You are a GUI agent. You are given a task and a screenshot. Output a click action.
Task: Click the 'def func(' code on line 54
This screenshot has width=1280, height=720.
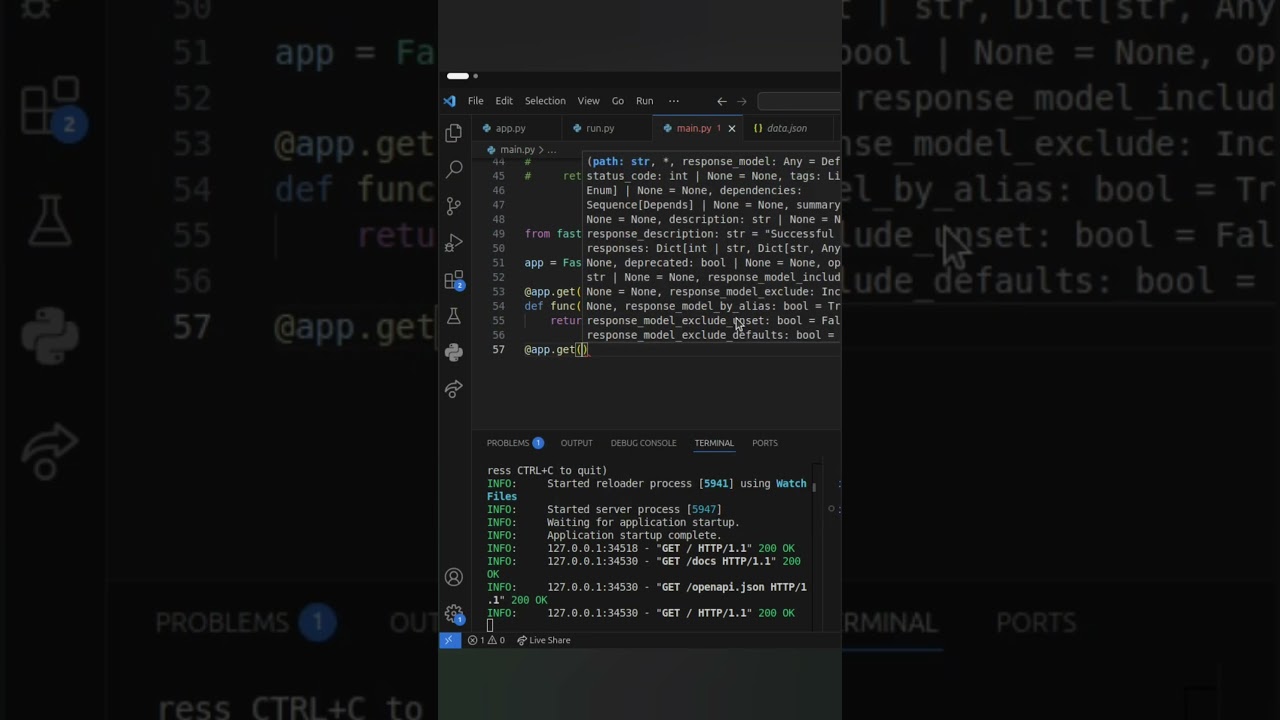point(553,306)
